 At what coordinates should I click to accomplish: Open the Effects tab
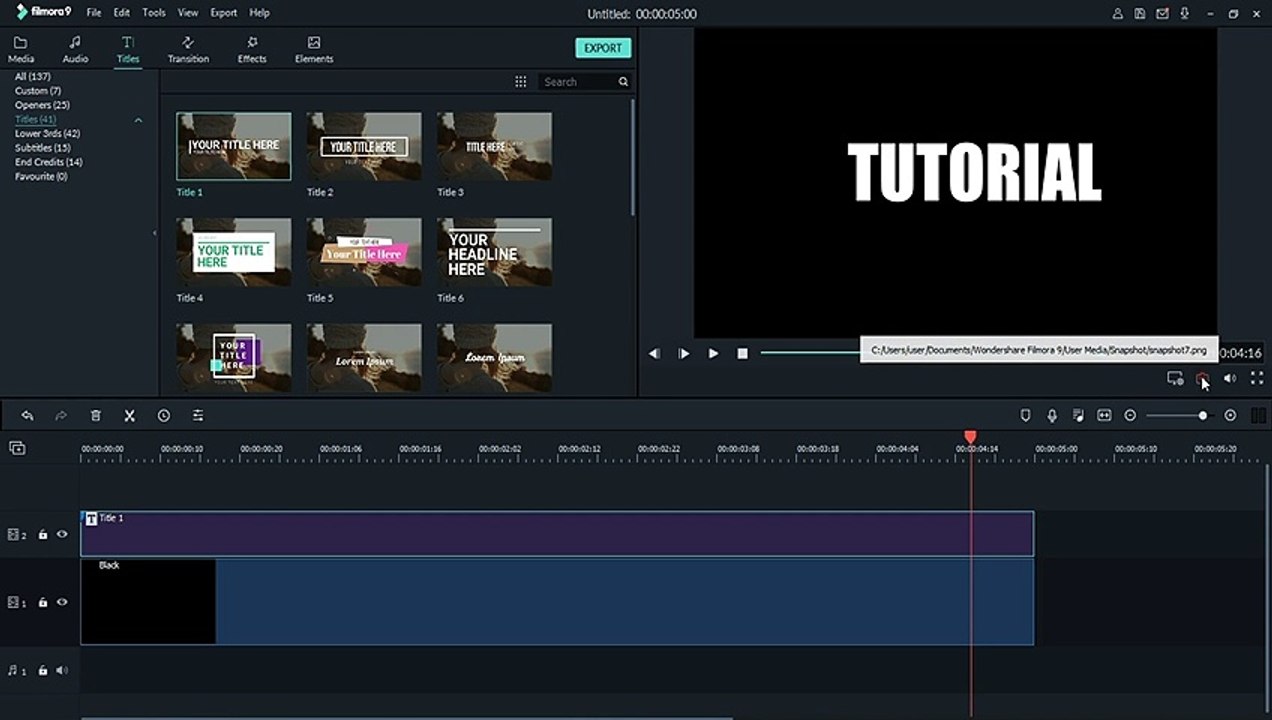[252, 50]
